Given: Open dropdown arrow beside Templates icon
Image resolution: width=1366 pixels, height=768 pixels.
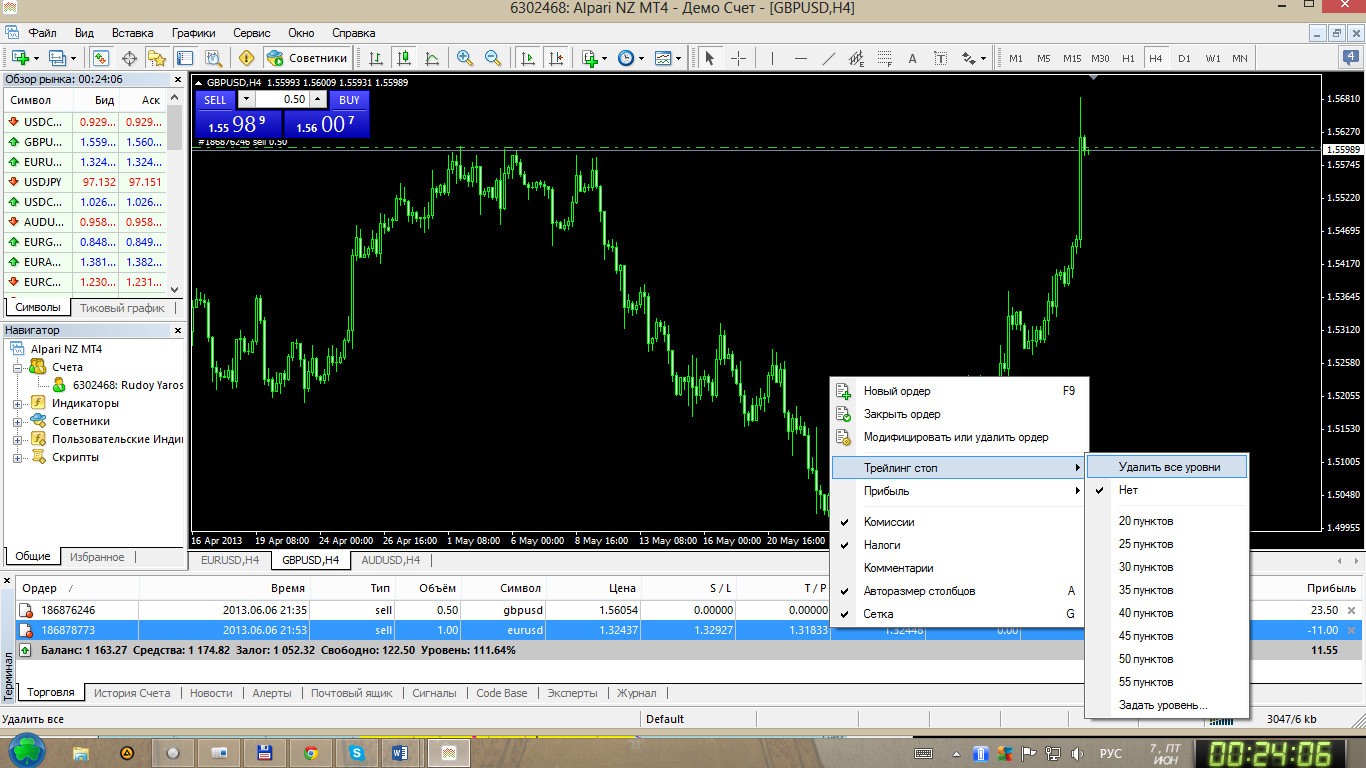Looking at the screenshot, I should (x=679, y=58).
